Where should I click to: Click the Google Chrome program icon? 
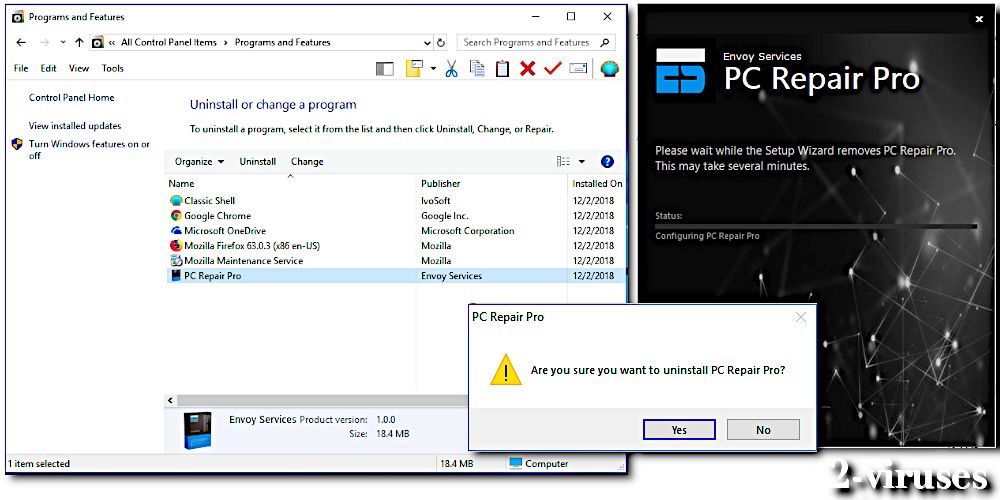click(176, 216)
